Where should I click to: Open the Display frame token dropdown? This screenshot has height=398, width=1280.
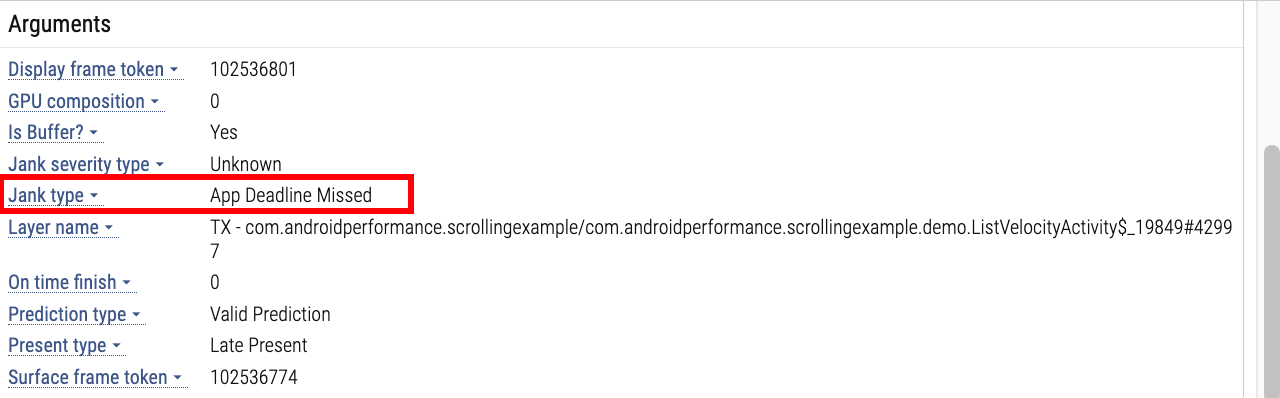click(x=93, y=70)
